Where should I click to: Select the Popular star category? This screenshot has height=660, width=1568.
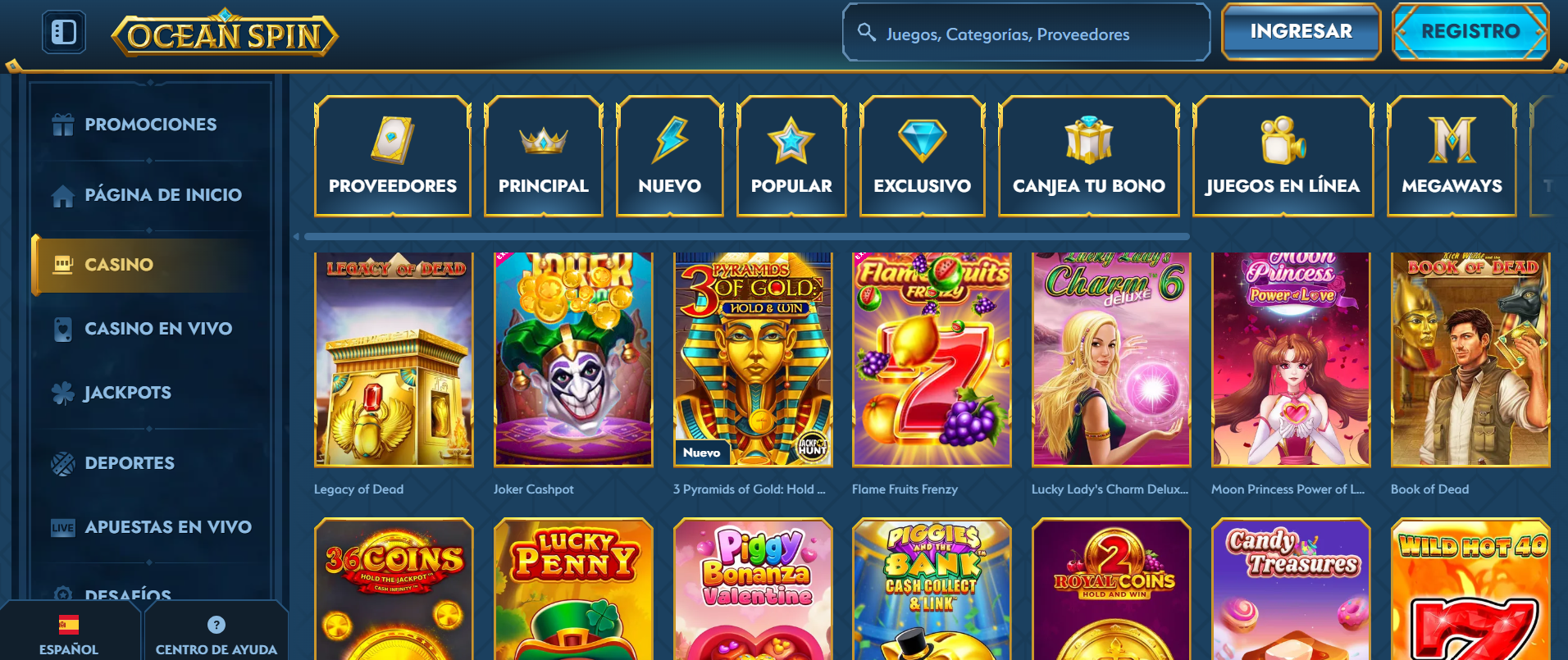791,156
